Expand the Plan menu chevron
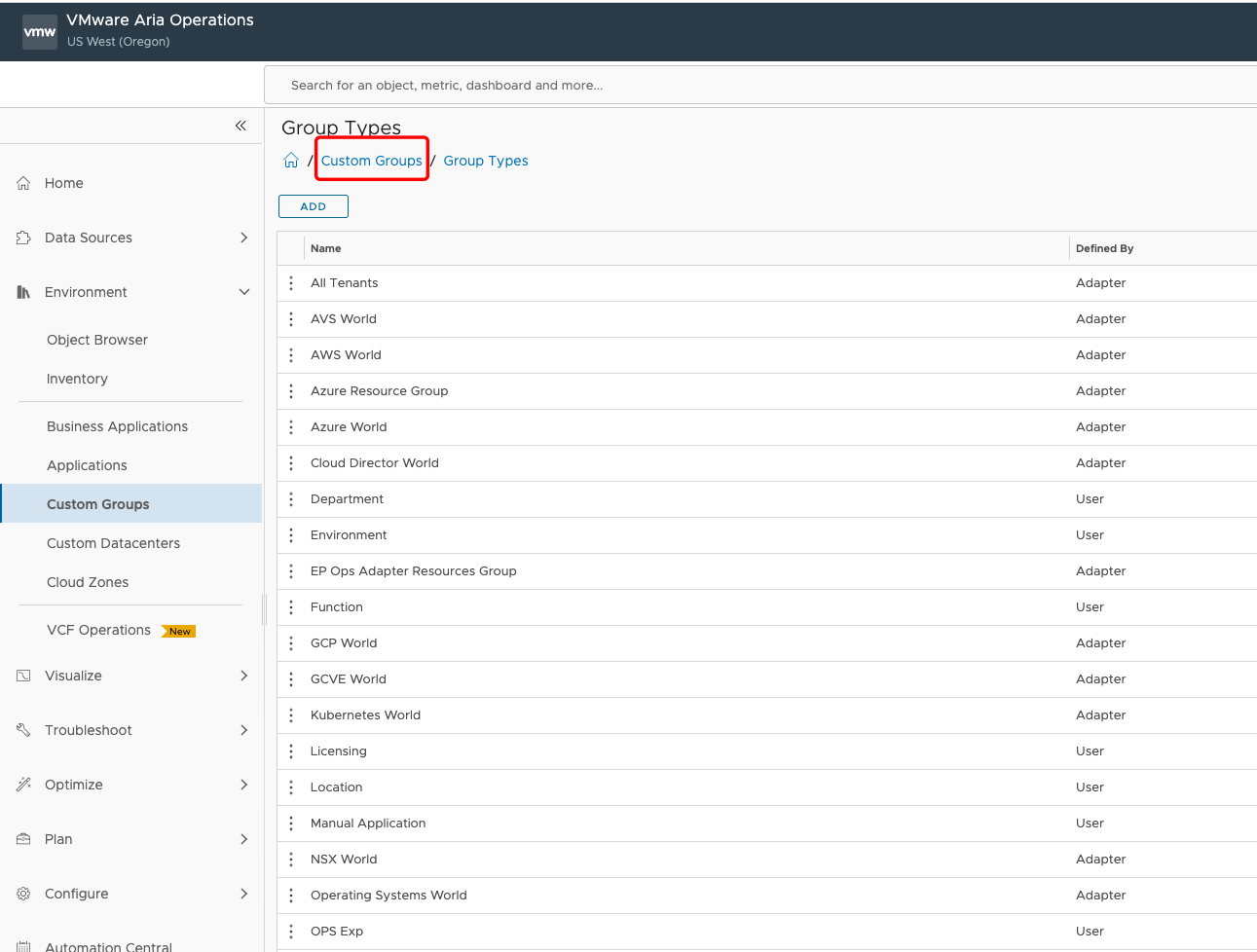 click(x=243, y=839)
